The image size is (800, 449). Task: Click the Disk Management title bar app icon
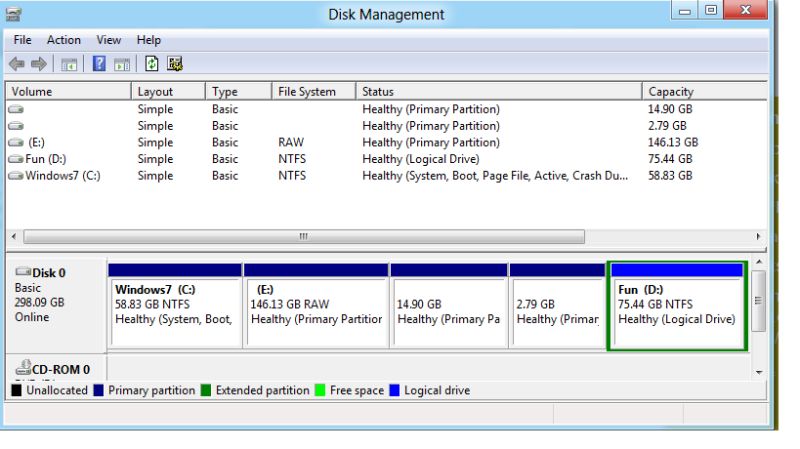pos(14,14)
